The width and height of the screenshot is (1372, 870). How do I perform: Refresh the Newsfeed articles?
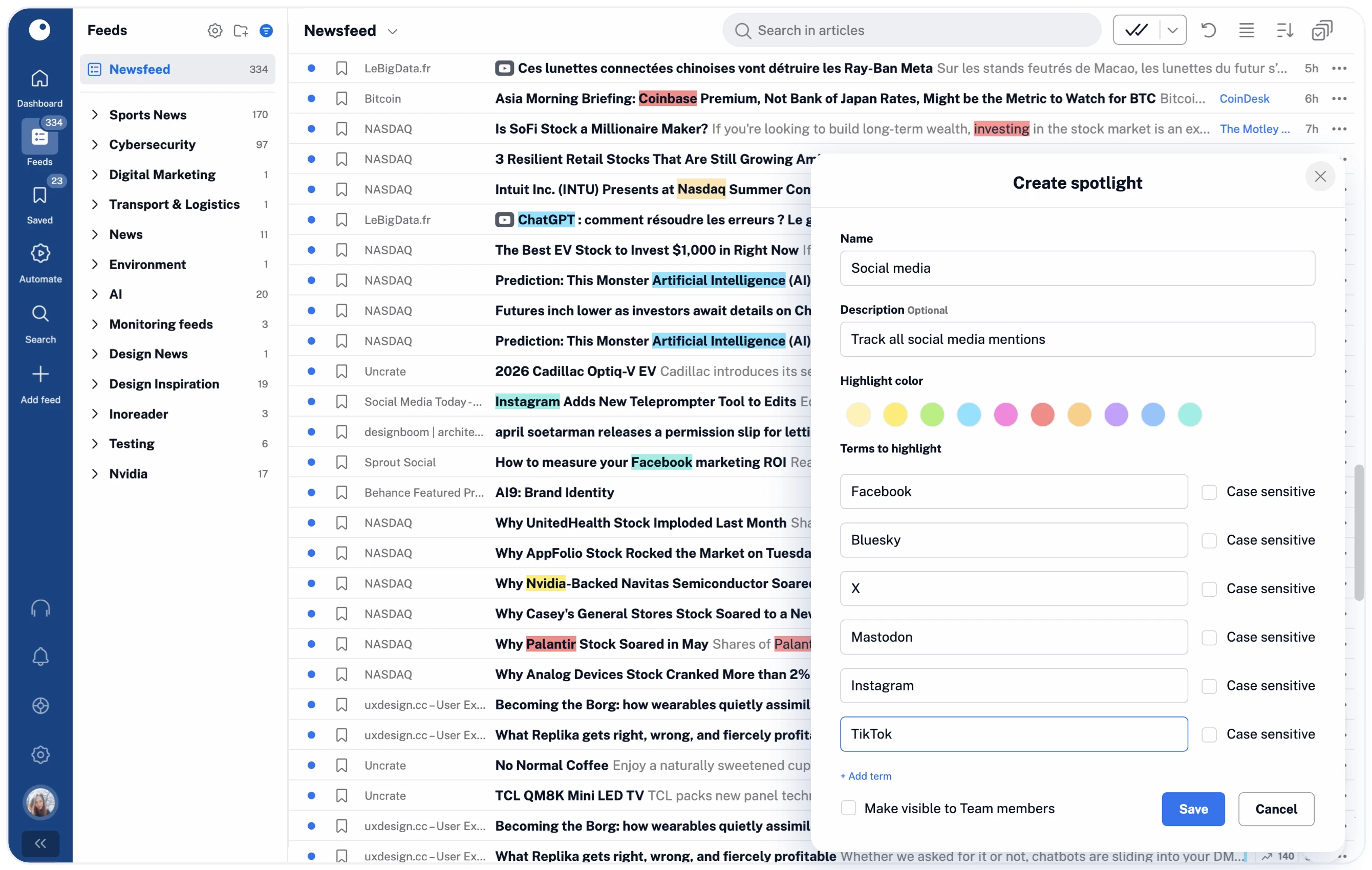coord(1209,30)
